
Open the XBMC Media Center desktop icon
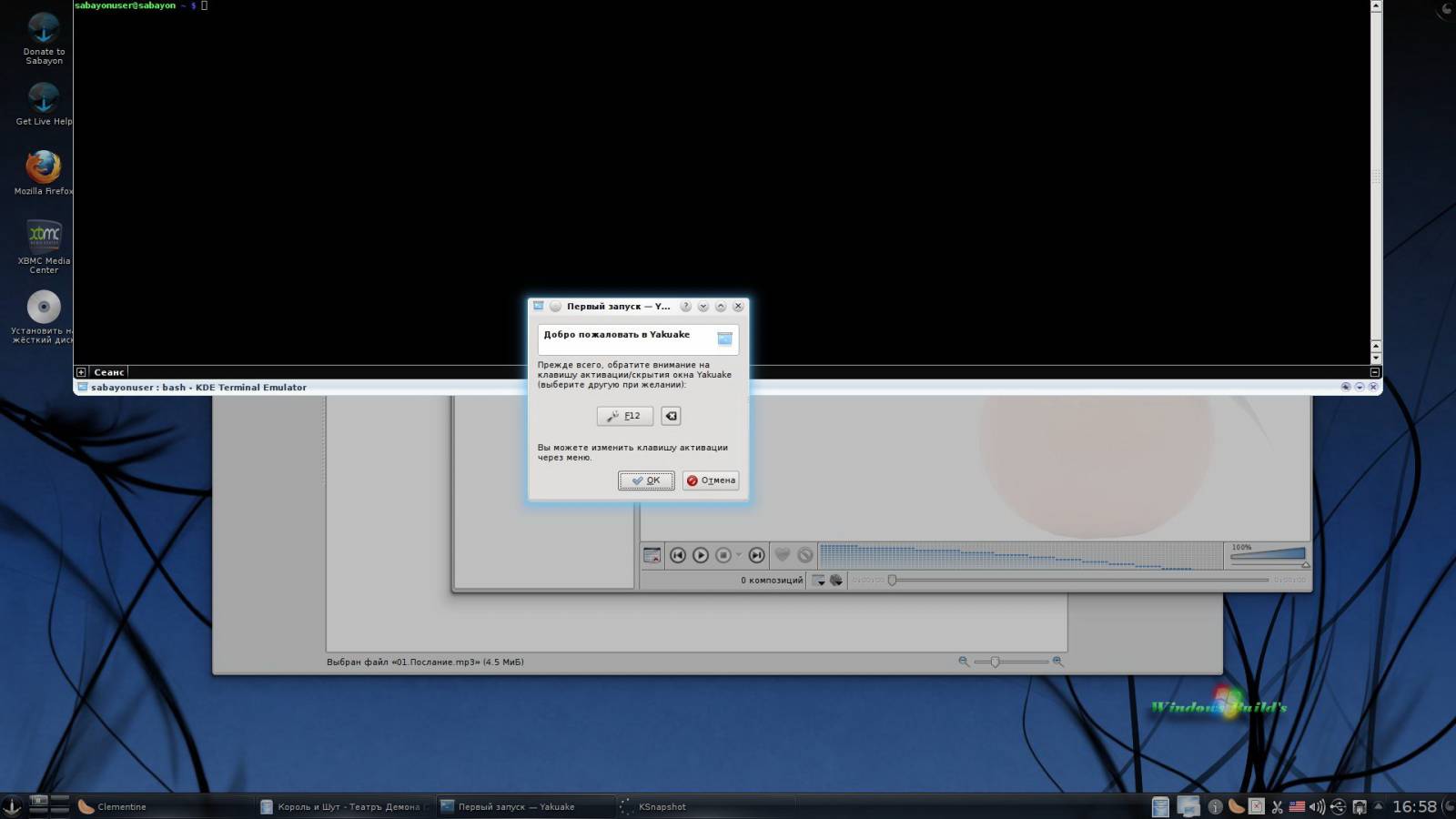click(x=44, y=246)
